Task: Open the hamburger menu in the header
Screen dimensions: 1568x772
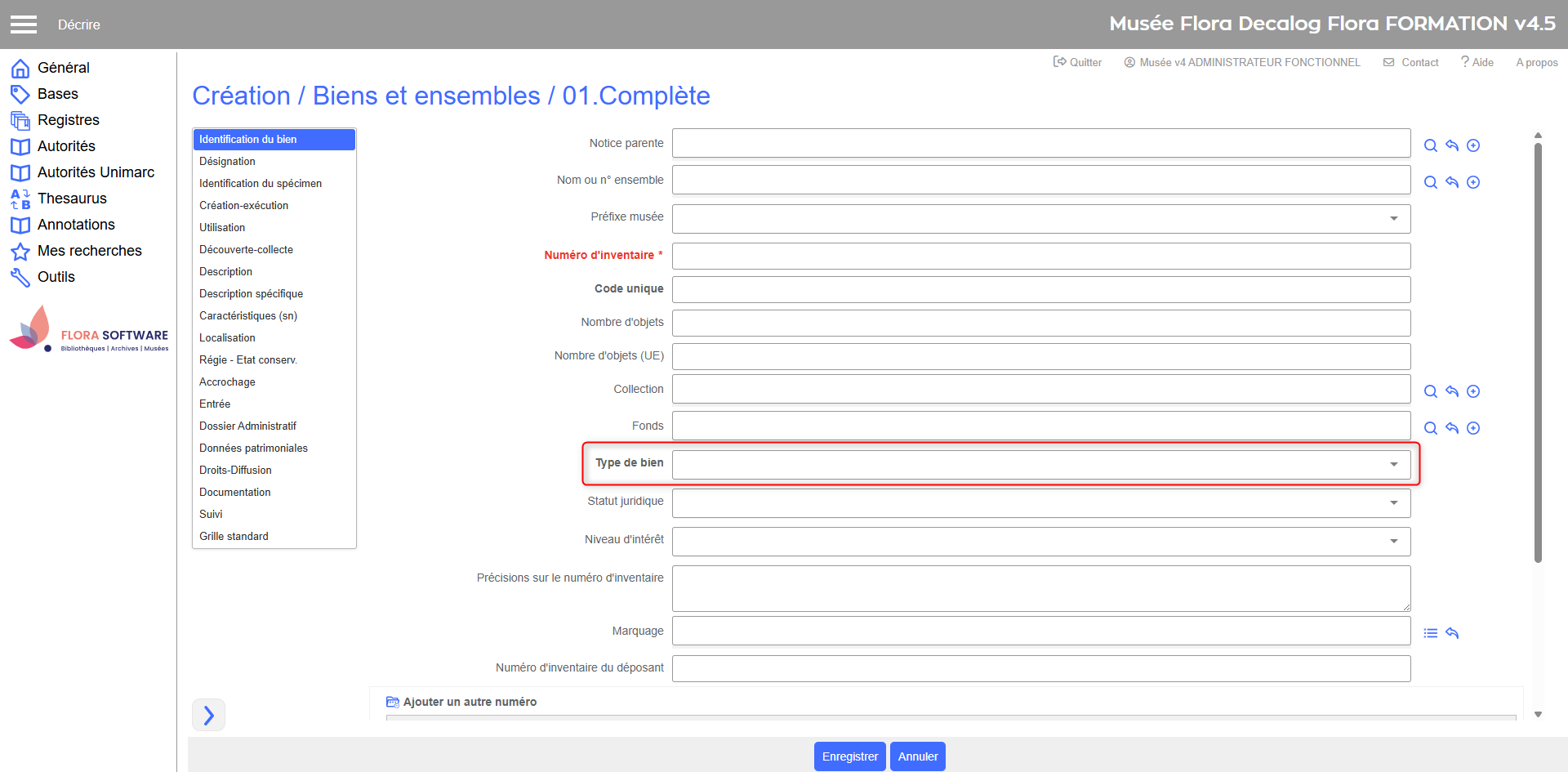Action: pyautogui.click(x=24, y=25)
